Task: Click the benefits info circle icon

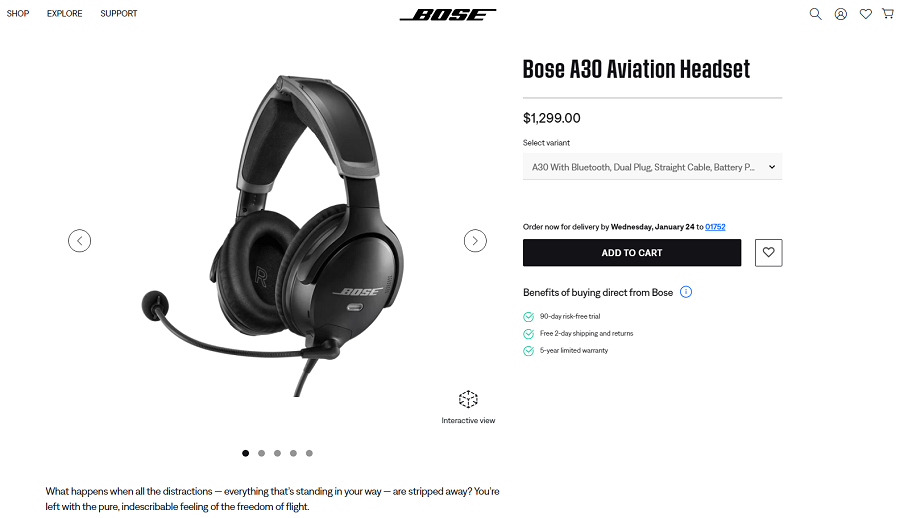Action: tap(686, 292)
